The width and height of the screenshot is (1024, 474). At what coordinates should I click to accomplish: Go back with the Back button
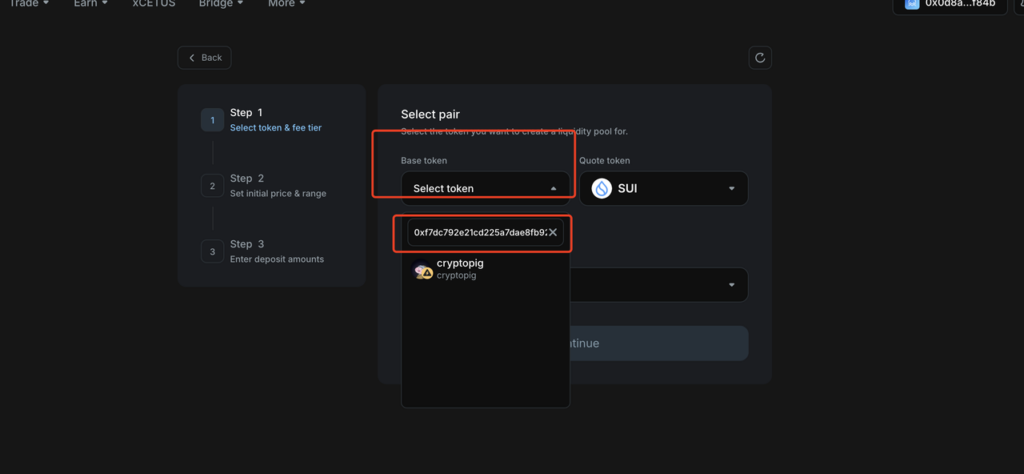[204, 57]
